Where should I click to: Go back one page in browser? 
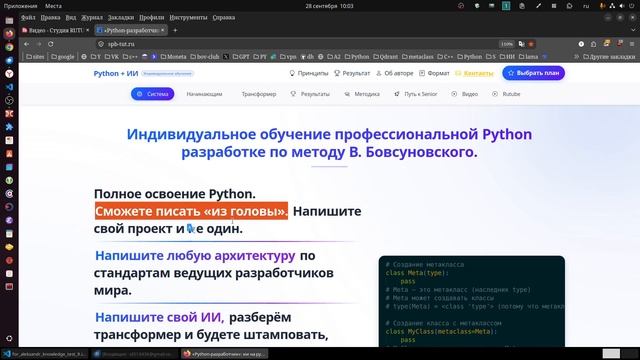click(x=27, y=44)
